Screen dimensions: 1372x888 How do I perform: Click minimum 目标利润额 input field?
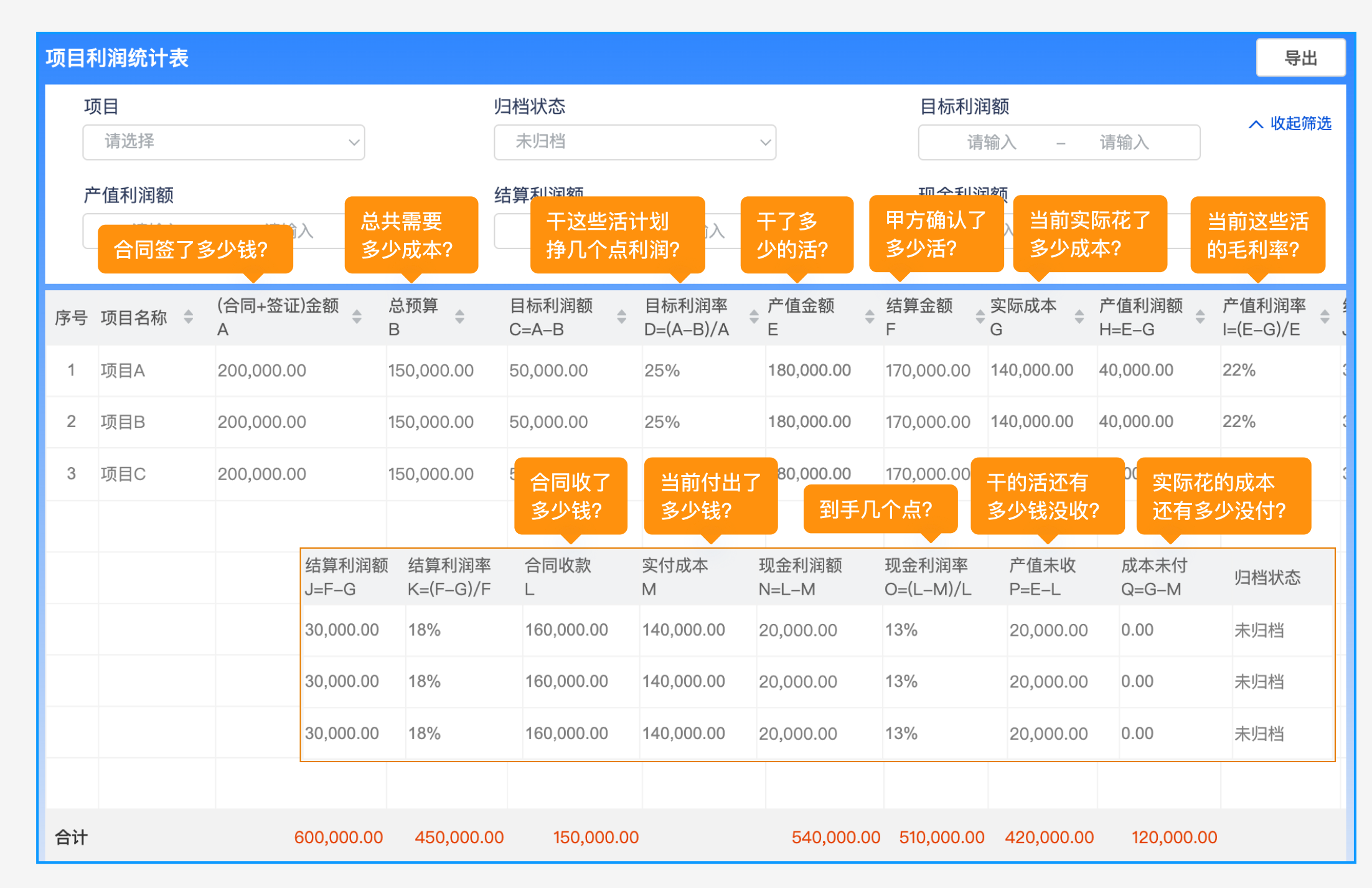pos(991,143)
